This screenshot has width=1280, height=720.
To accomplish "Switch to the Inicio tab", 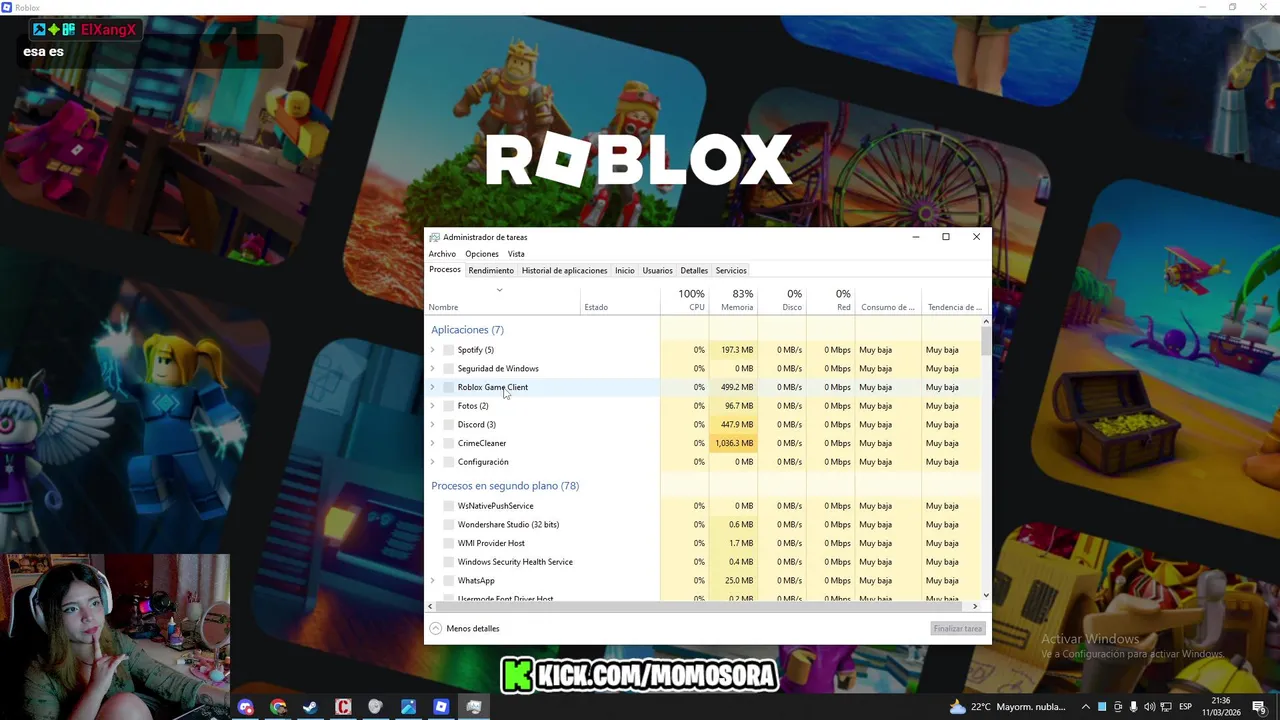I will coord(625,271).
